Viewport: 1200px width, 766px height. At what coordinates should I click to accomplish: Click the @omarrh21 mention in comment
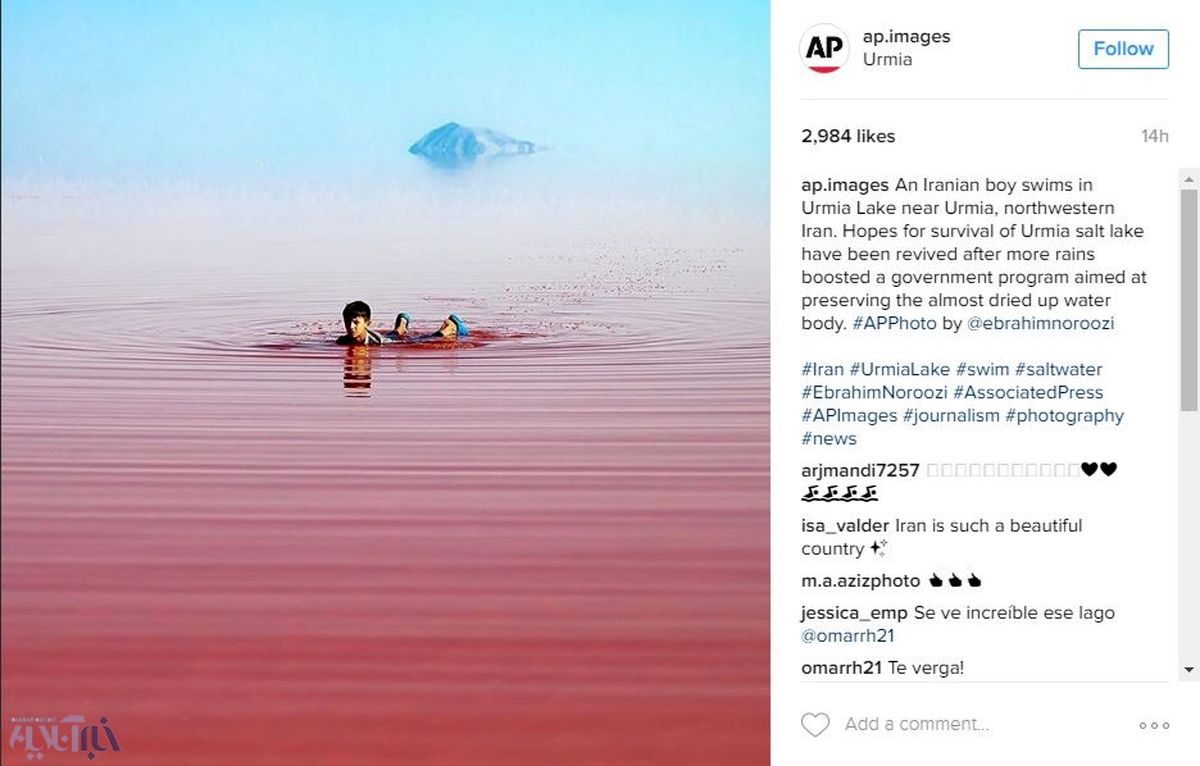click(848, 636)
